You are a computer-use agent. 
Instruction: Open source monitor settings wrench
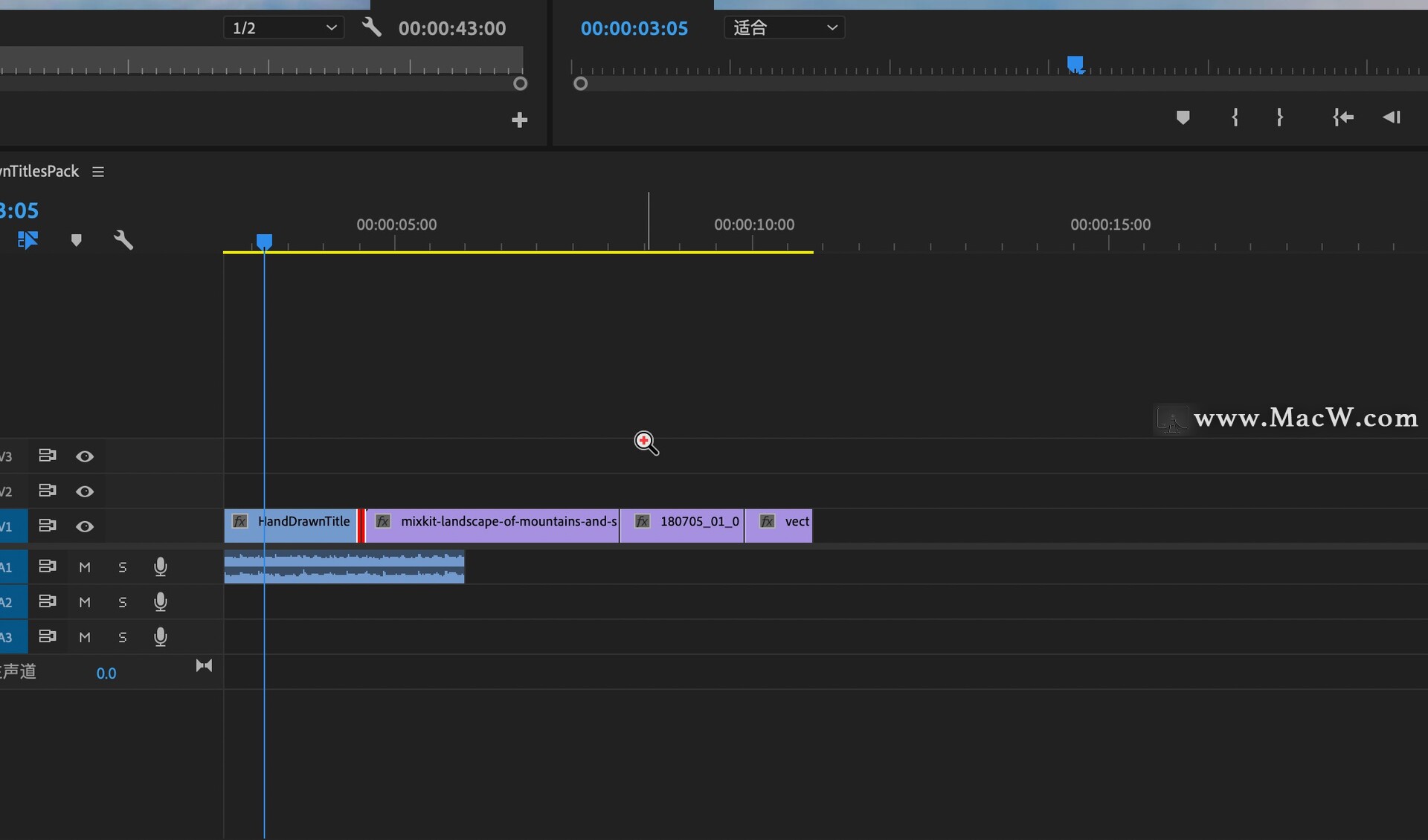[x=371, y=28]
